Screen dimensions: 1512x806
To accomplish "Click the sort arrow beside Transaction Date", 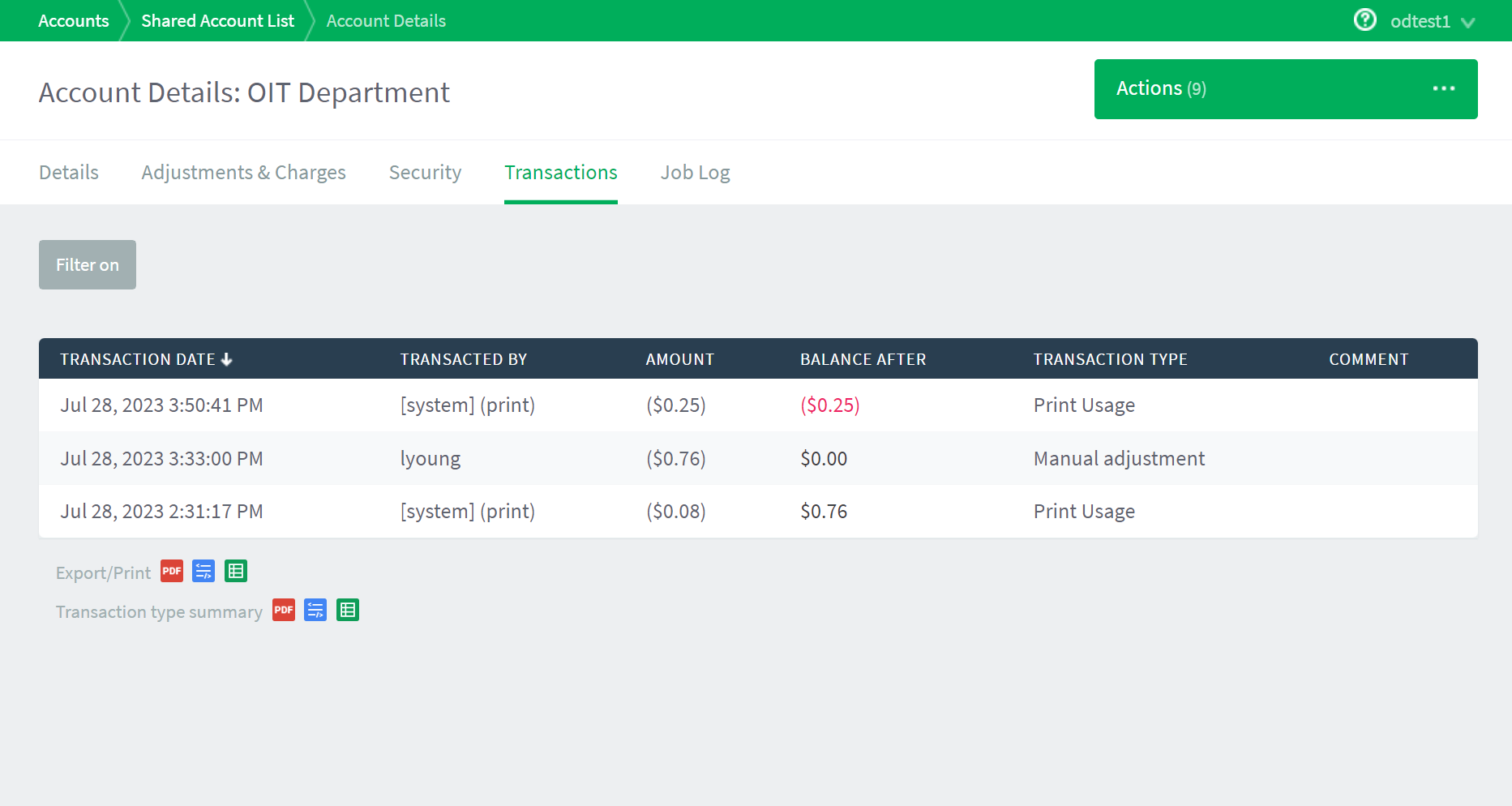I will [227, 359].
